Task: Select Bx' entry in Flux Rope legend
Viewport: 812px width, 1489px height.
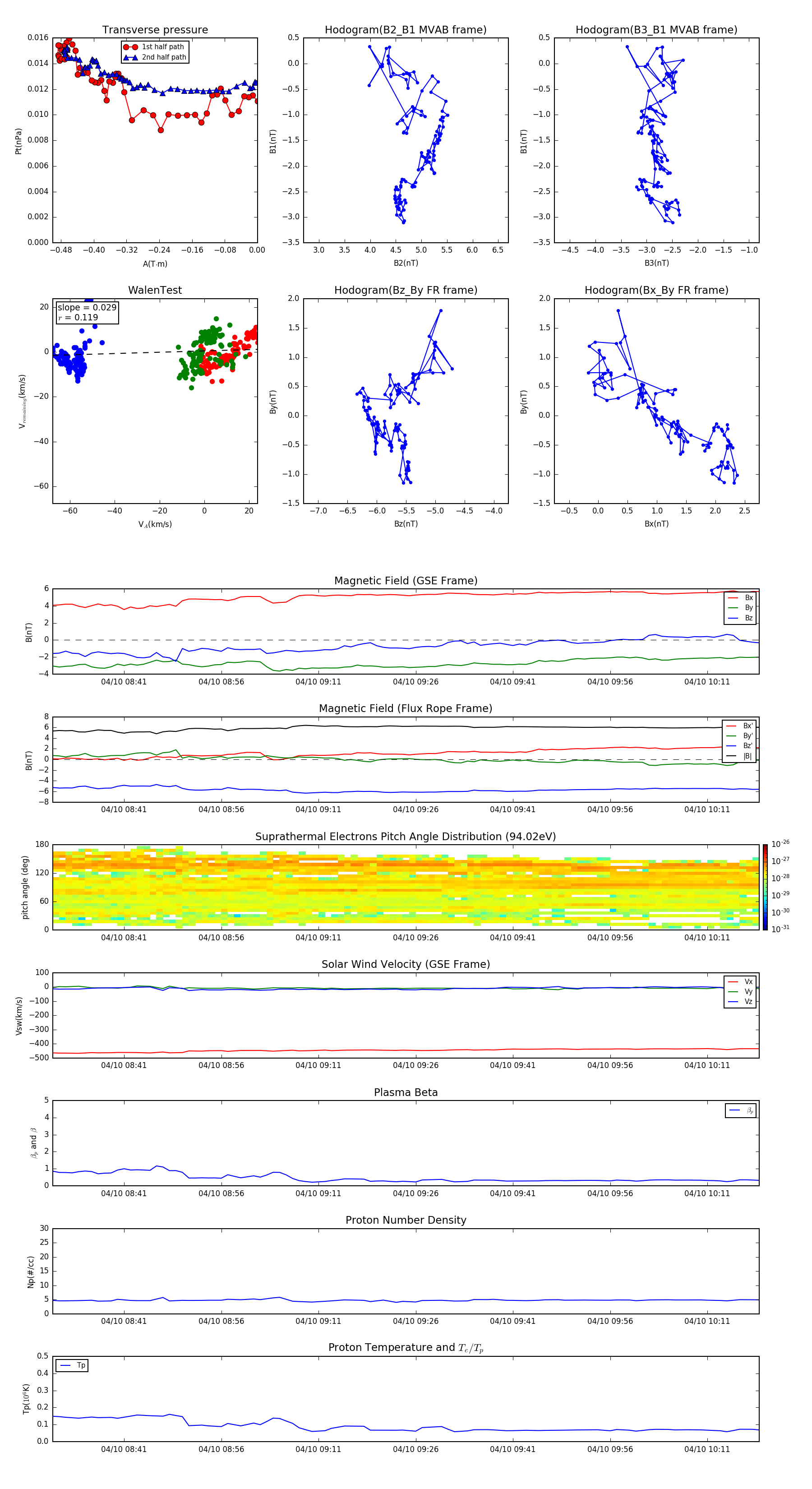Action: 740,726
